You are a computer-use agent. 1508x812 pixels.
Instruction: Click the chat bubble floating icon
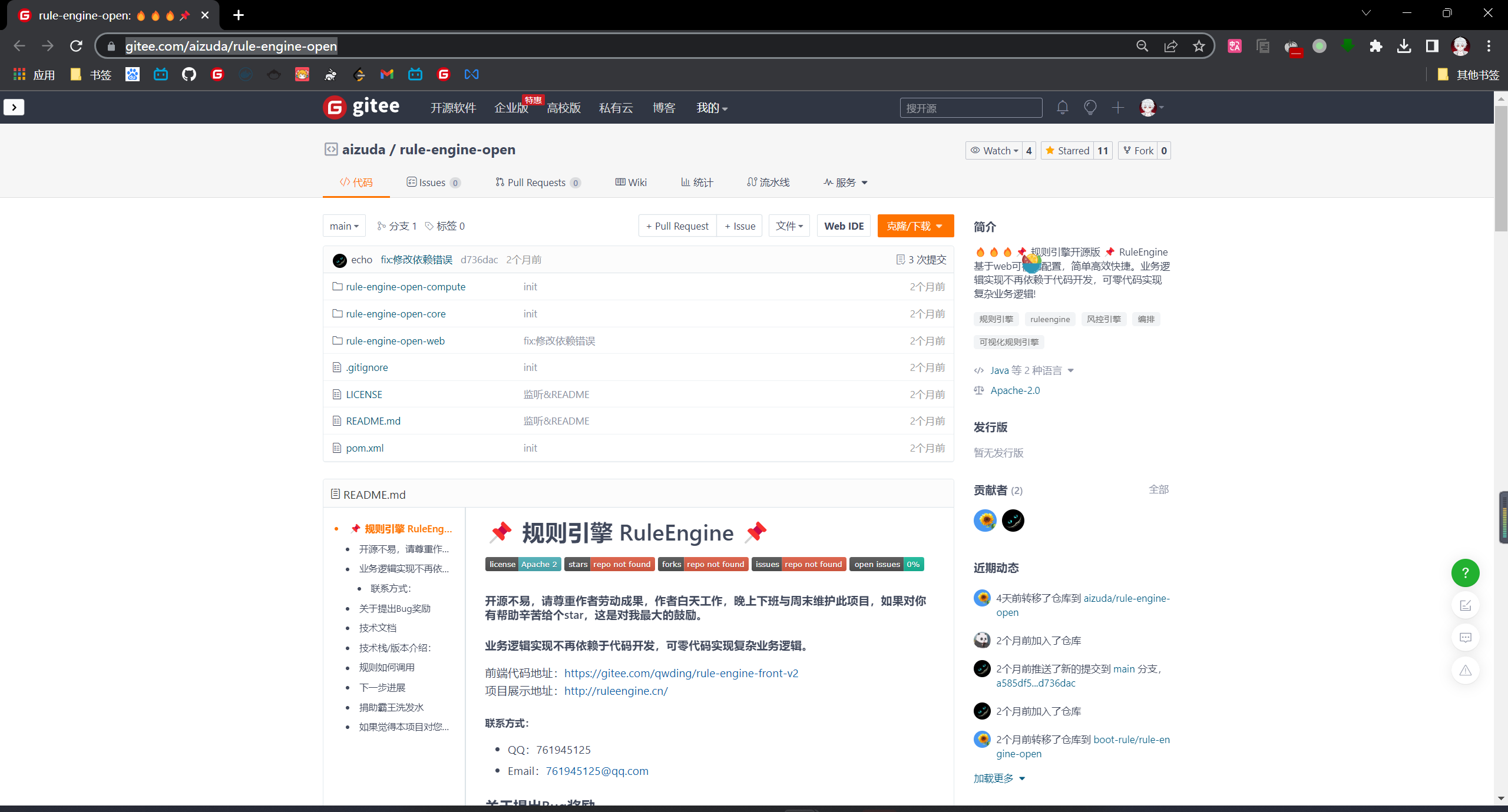[x=1465, y=638]
